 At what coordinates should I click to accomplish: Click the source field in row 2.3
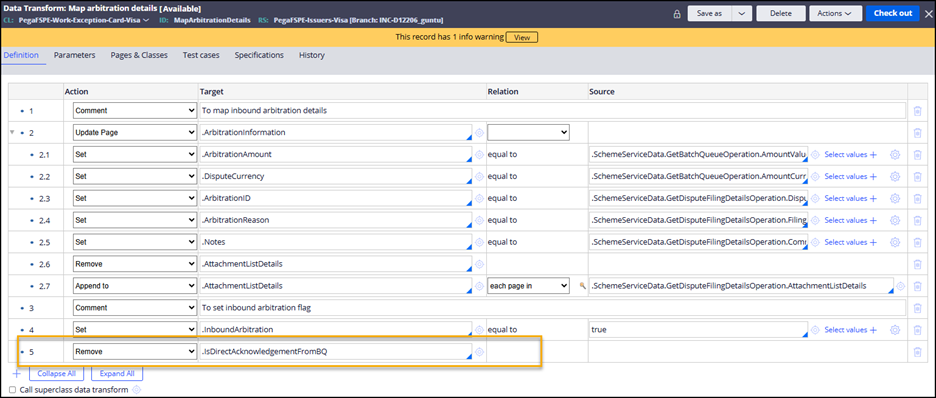click(x=698, y=198)
